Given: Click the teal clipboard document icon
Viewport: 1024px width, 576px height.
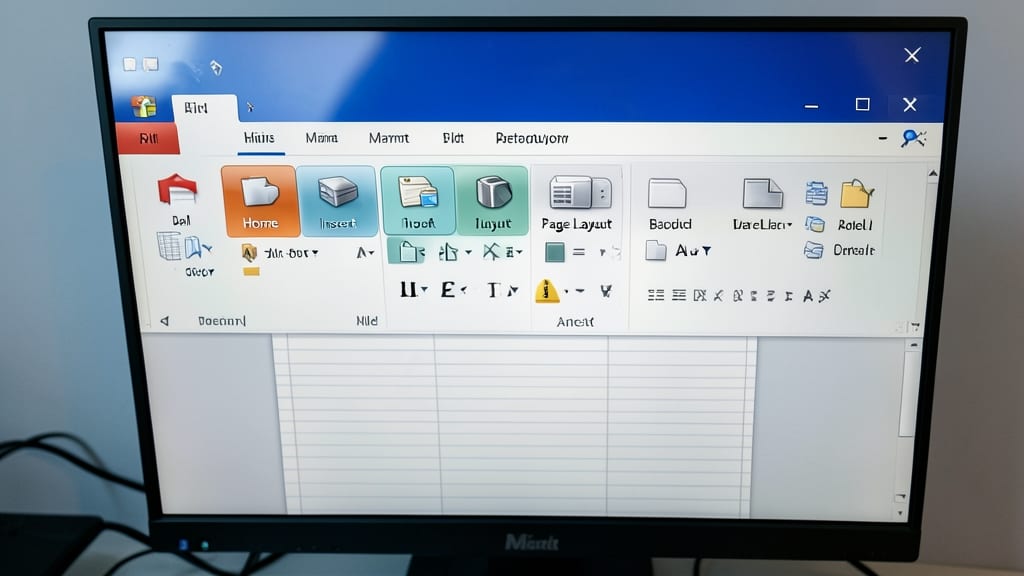Looking at the screenshot, I should pos(418,192).
